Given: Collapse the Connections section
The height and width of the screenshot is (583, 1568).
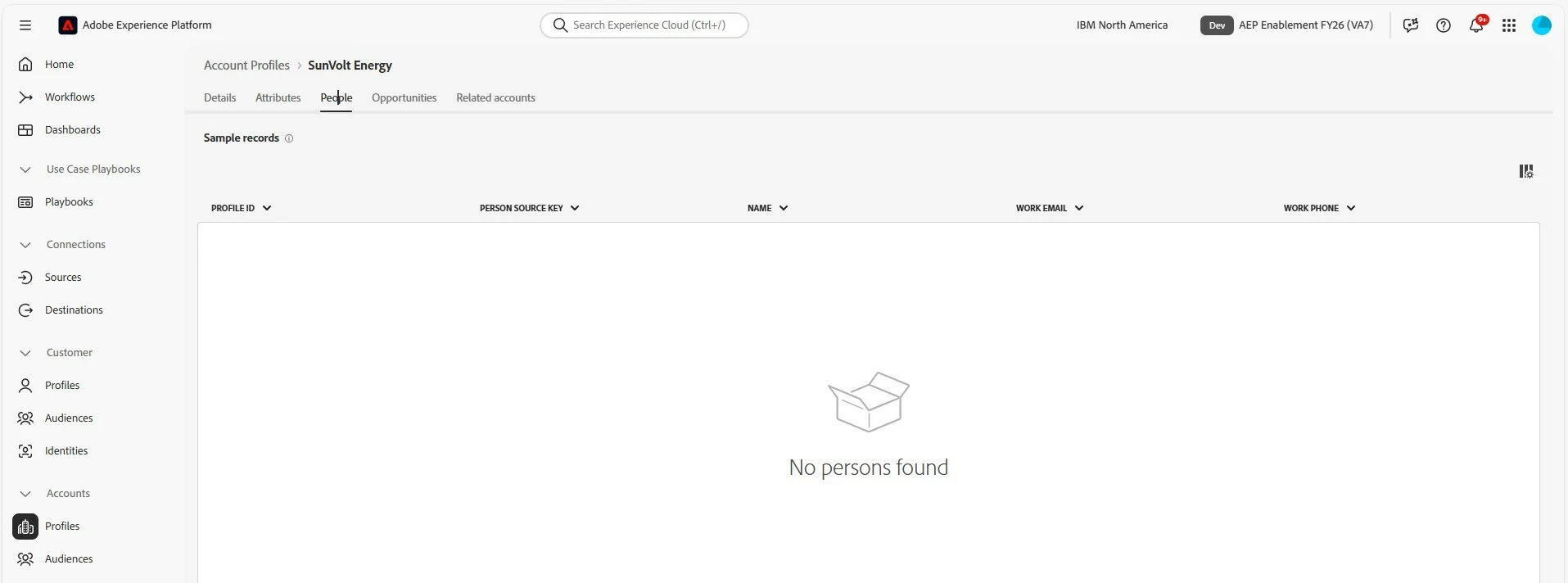Looking at the screenshot, I should tap(25, 245).
